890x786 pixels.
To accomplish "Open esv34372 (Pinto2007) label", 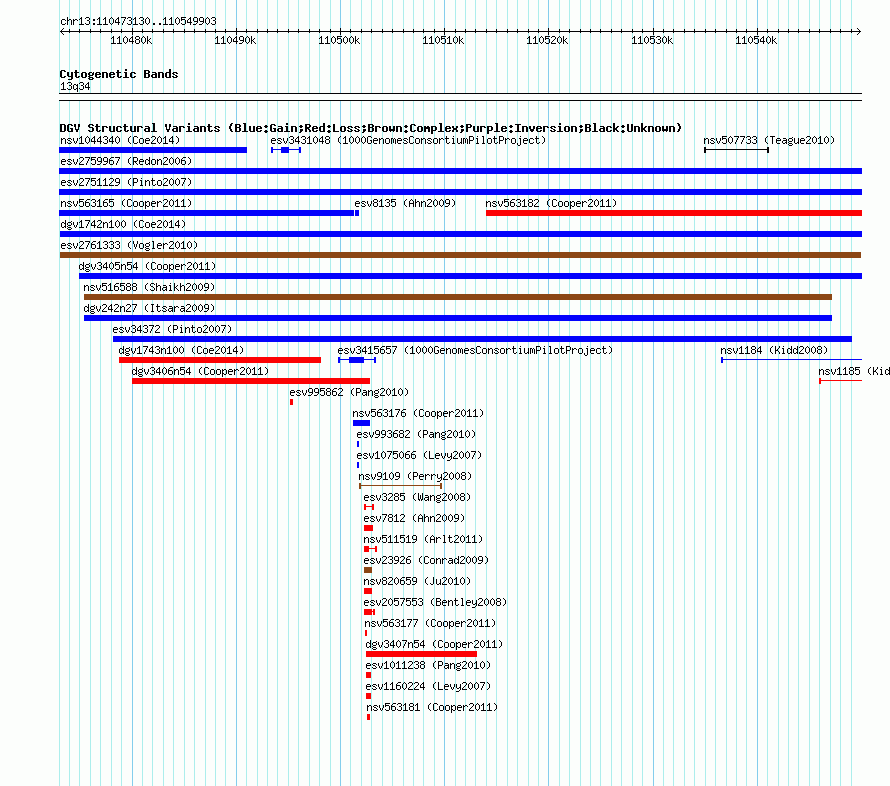I will (x=172, y=329).
